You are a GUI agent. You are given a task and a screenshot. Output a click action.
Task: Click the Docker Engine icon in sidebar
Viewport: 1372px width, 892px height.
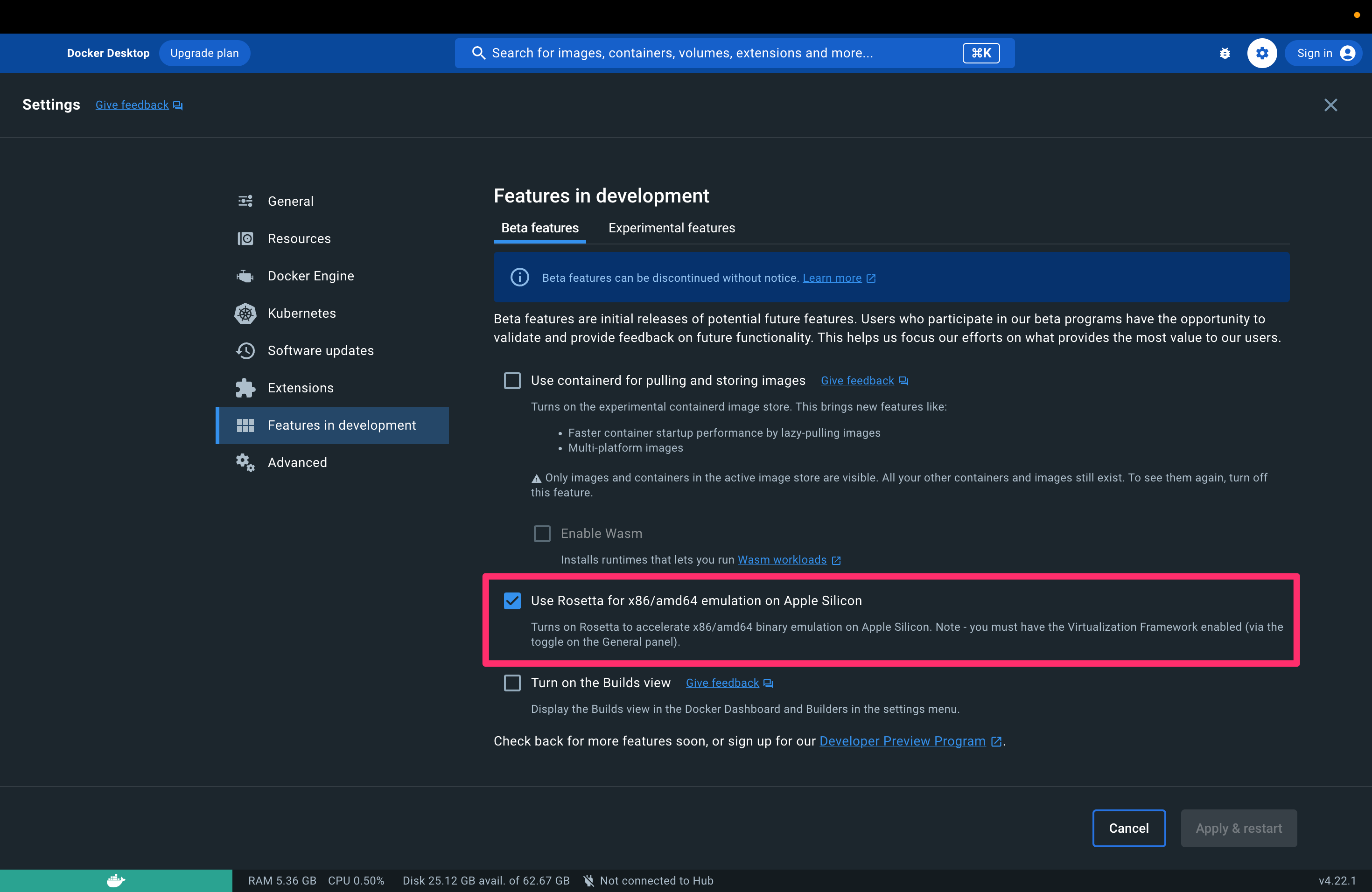coord(245,276)
